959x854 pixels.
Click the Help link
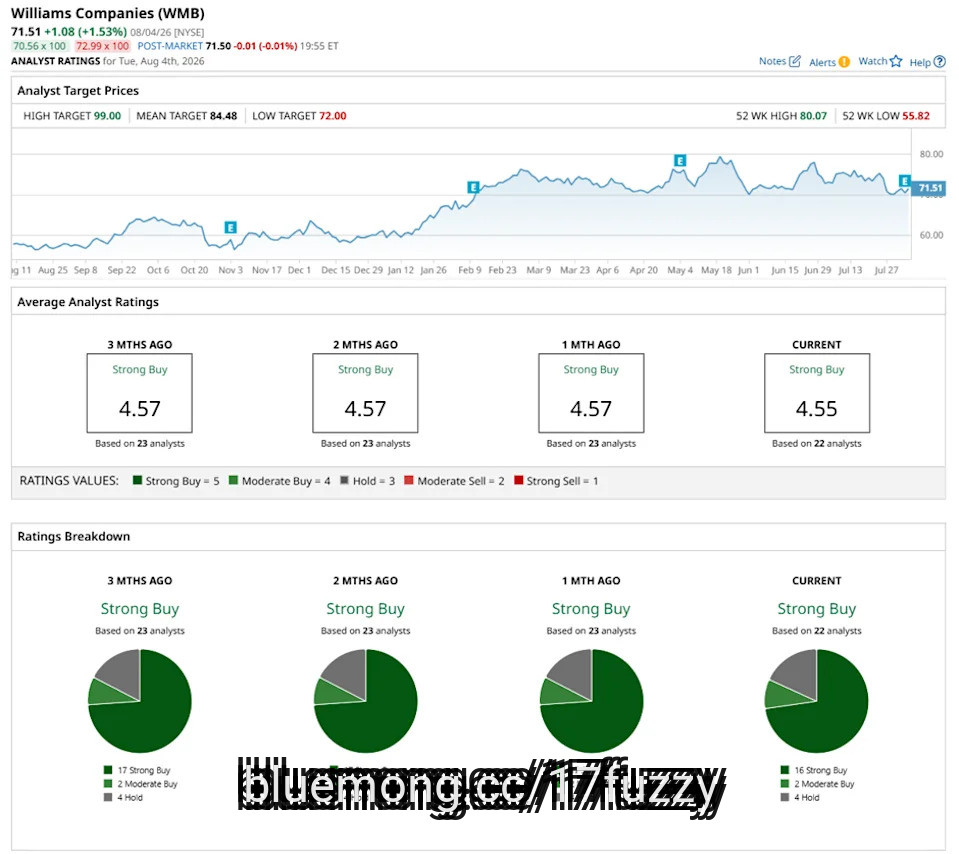pos(920,62)
